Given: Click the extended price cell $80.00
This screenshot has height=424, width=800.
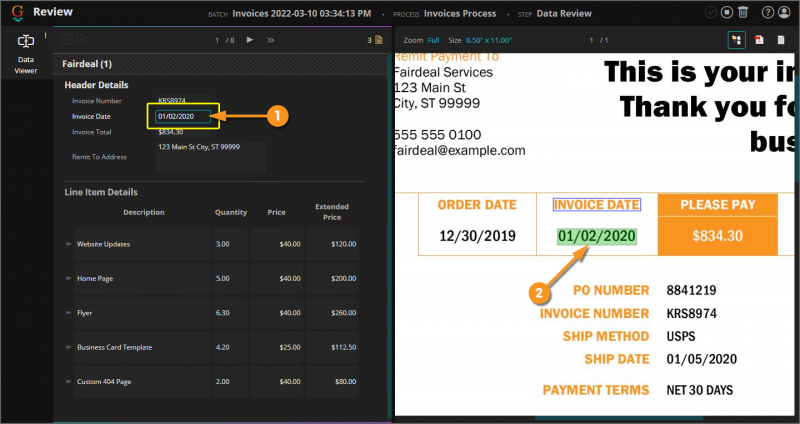Looking at the screenshot, I should pos(332,382).
